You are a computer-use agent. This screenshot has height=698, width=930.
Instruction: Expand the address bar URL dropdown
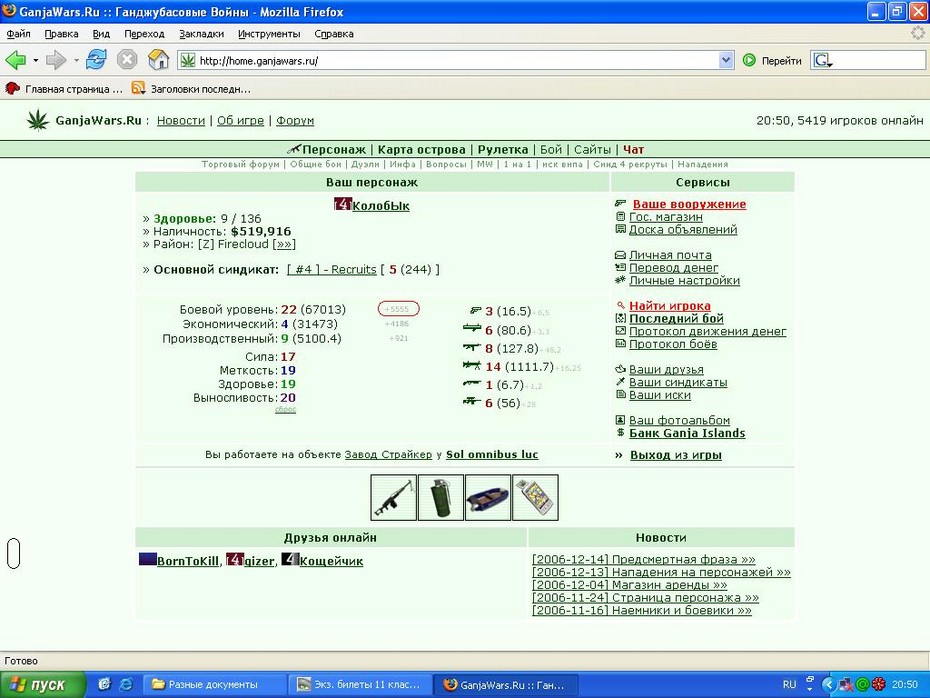[x=726, y=60]
